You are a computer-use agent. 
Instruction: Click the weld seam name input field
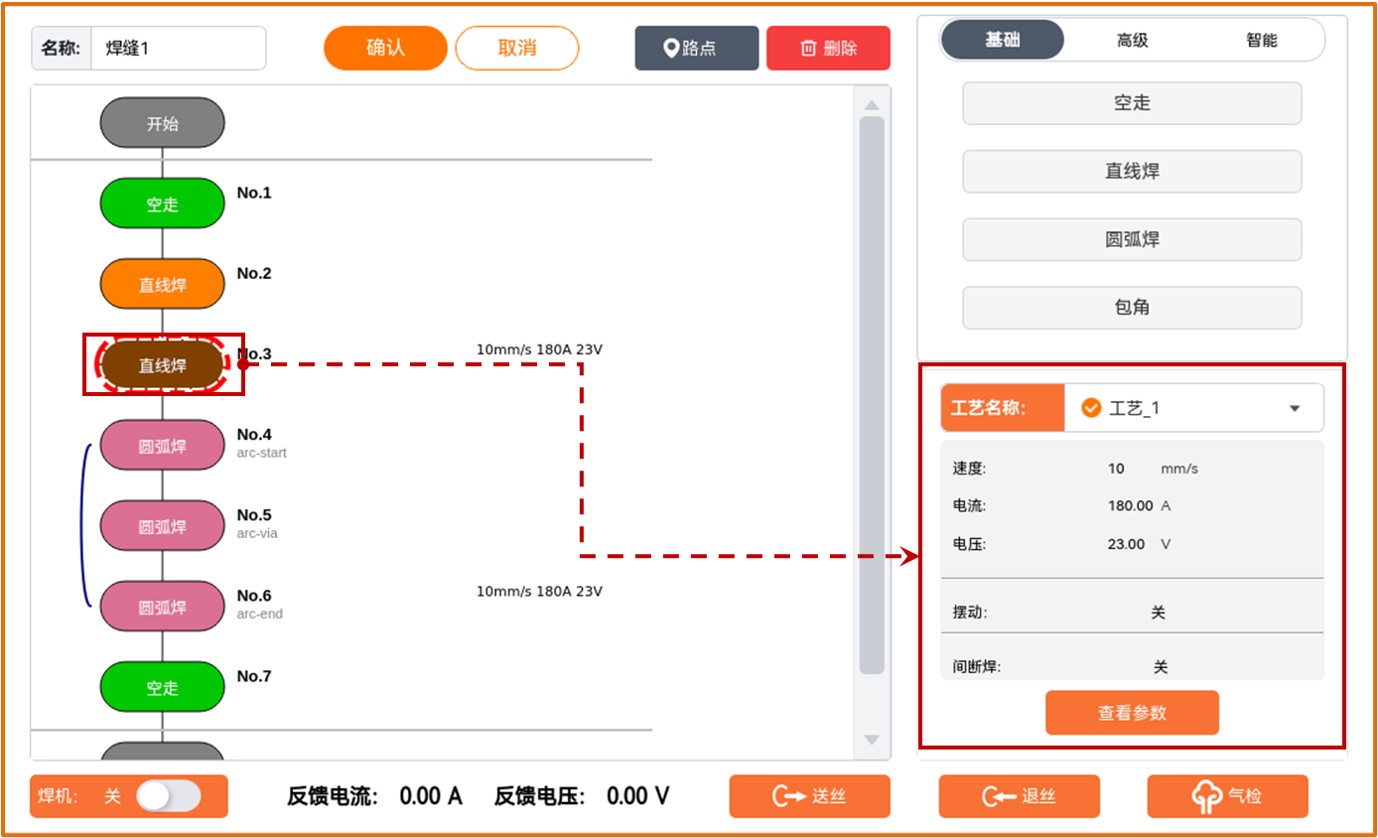click(178, 48)
